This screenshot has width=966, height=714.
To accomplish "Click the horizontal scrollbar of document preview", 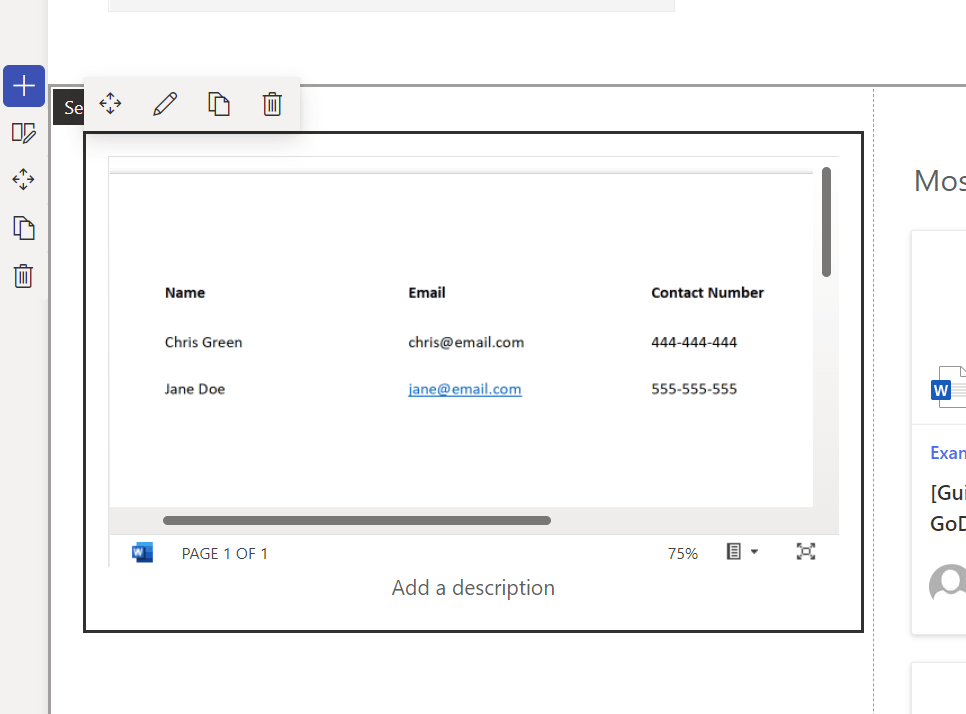I will (357, 521).
